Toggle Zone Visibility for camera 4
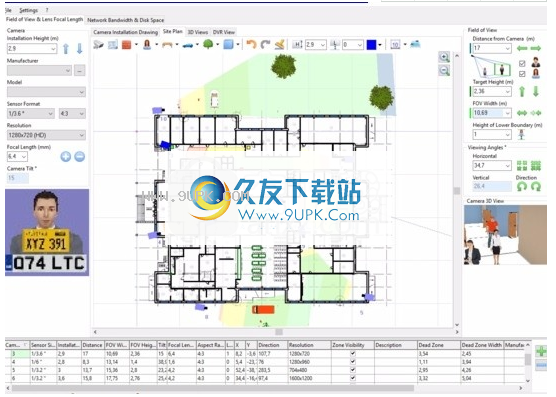The width and height of the screenshot is (556, 397). [x=352, y=362]
